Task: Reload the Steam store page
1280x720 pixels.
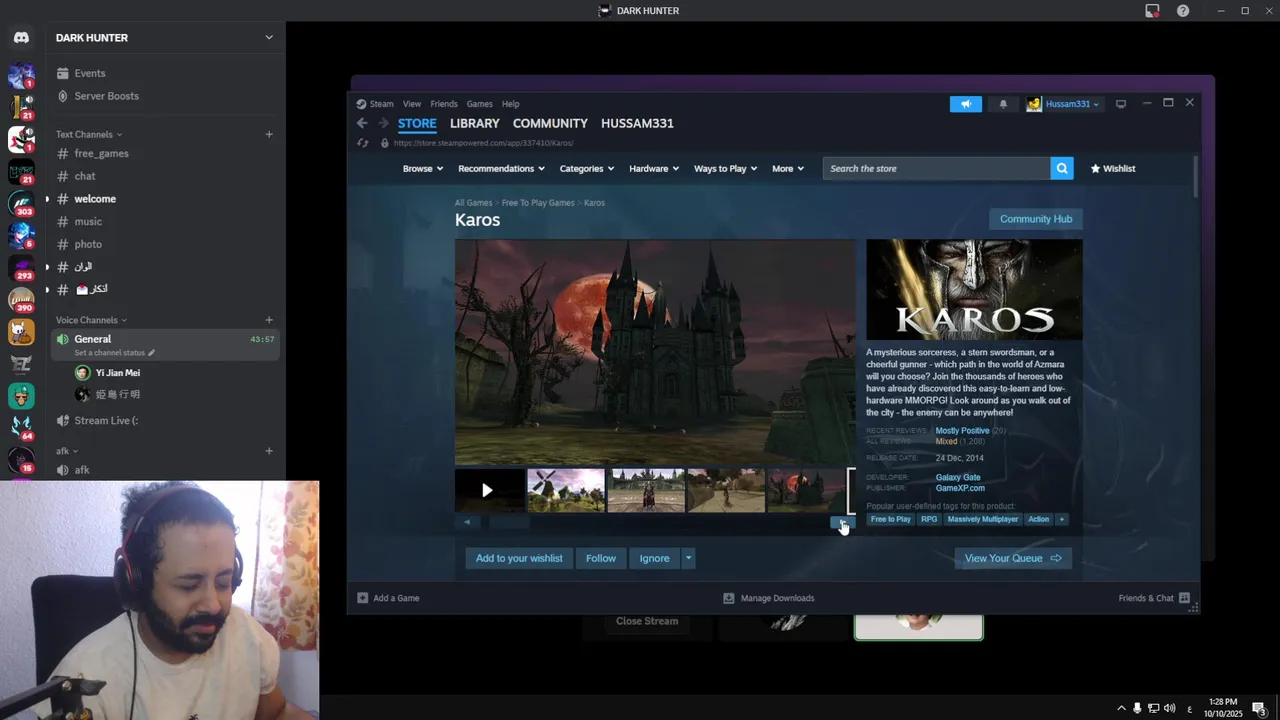Action: click(363, 143)
